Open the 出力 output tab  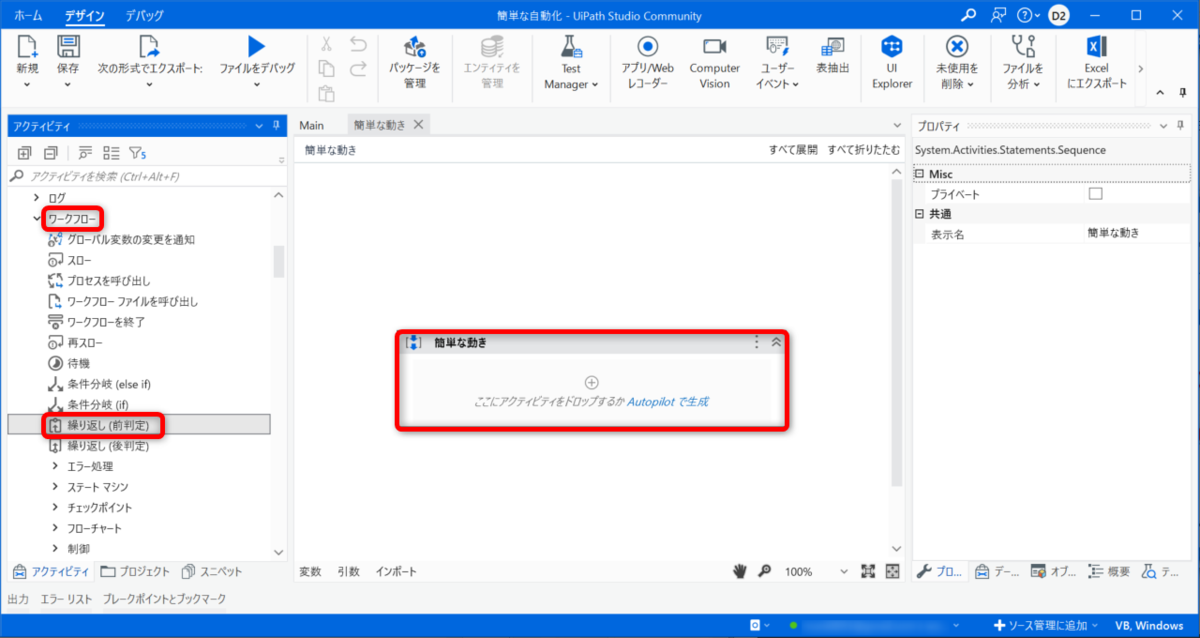coord(18,599)
